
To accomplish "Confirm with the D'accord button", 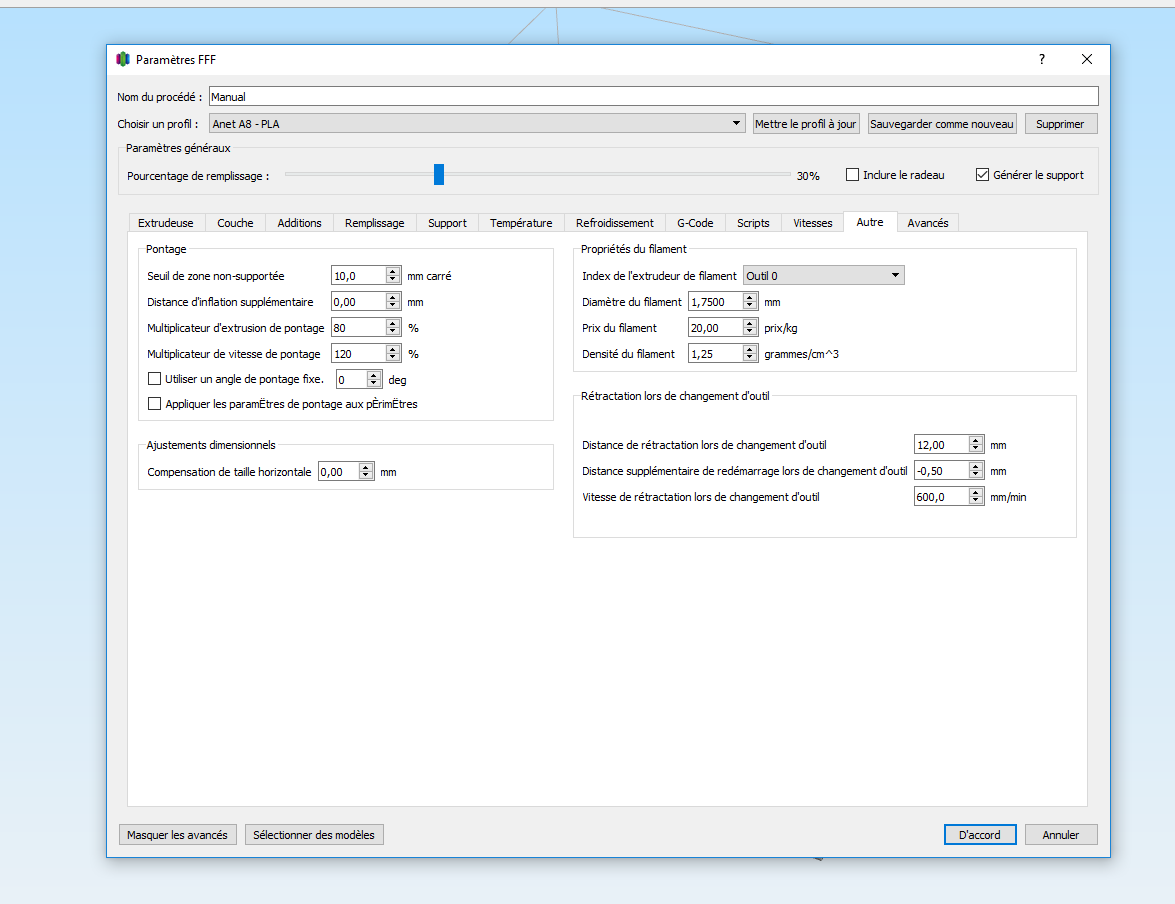I will (x=980, y=834).
